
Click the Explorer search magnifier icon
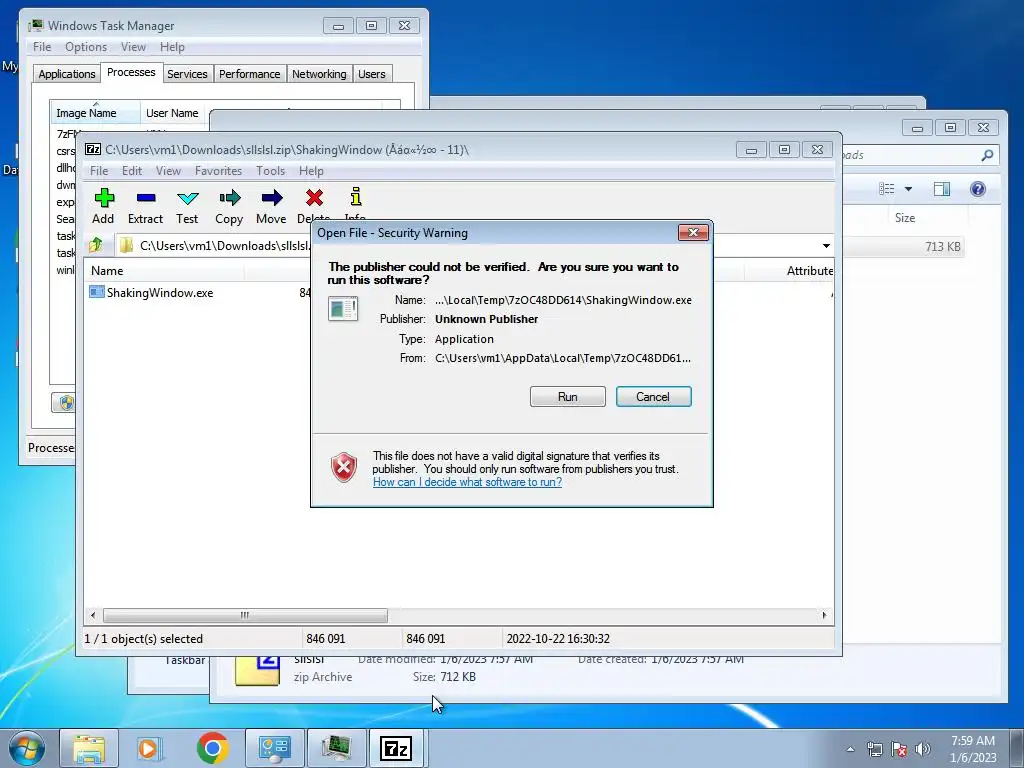pos(987,155)
